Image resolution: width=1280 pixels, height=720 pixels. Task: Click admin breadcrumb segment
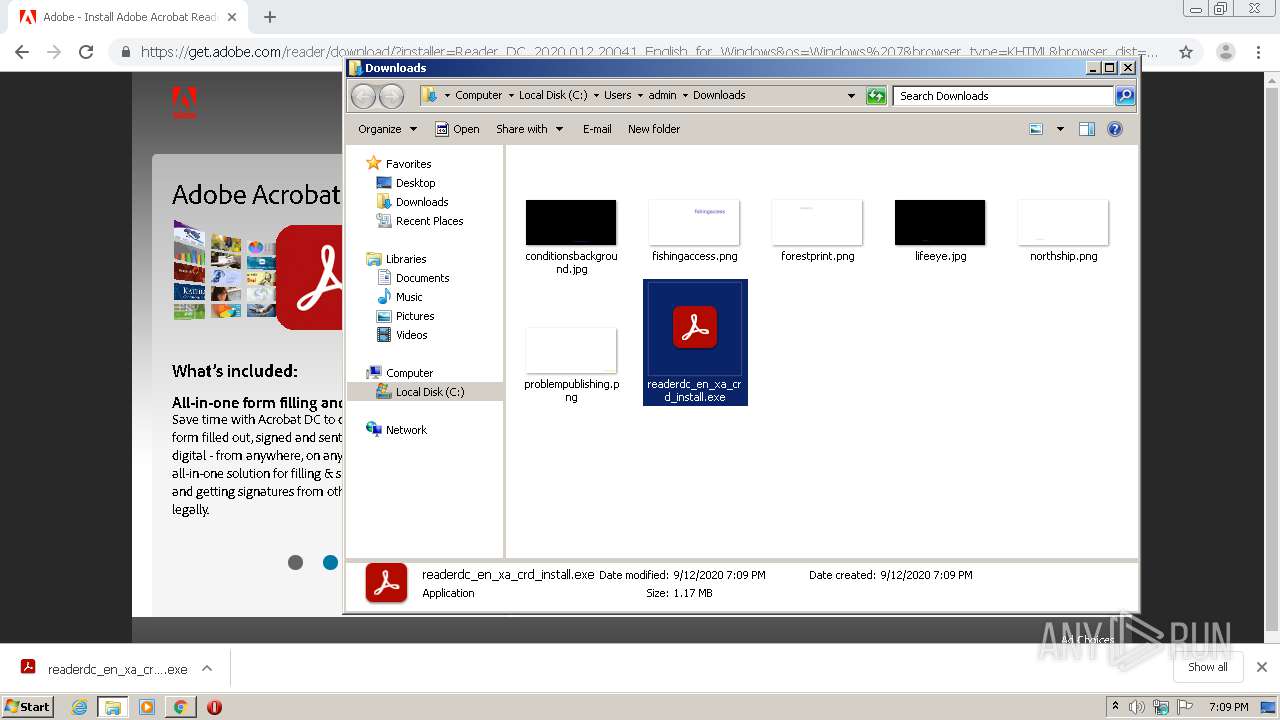click(x=662, y=96)
